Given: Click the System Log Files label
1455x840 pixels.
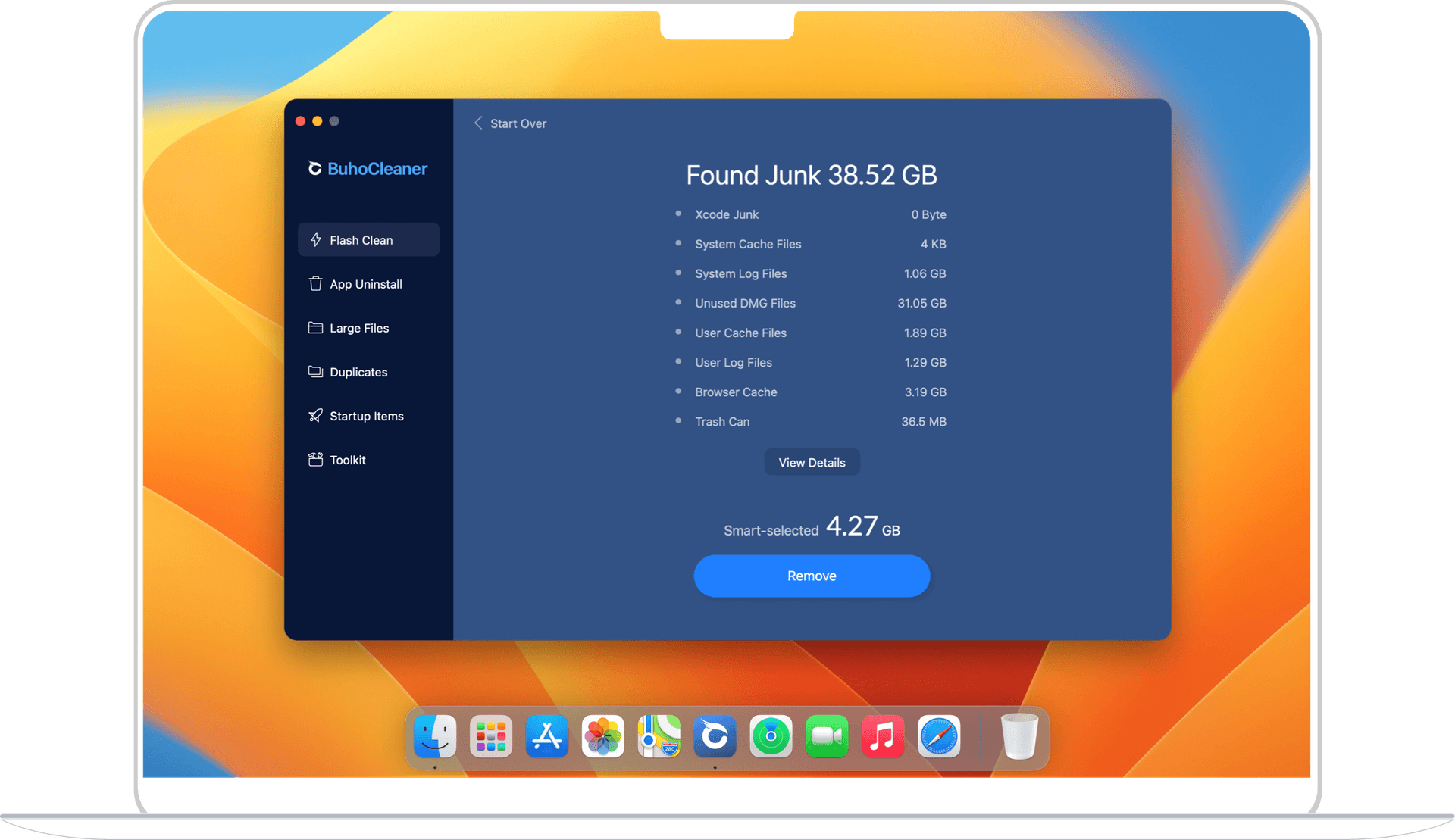Looking at the screenshot, I should click(741, 273).
